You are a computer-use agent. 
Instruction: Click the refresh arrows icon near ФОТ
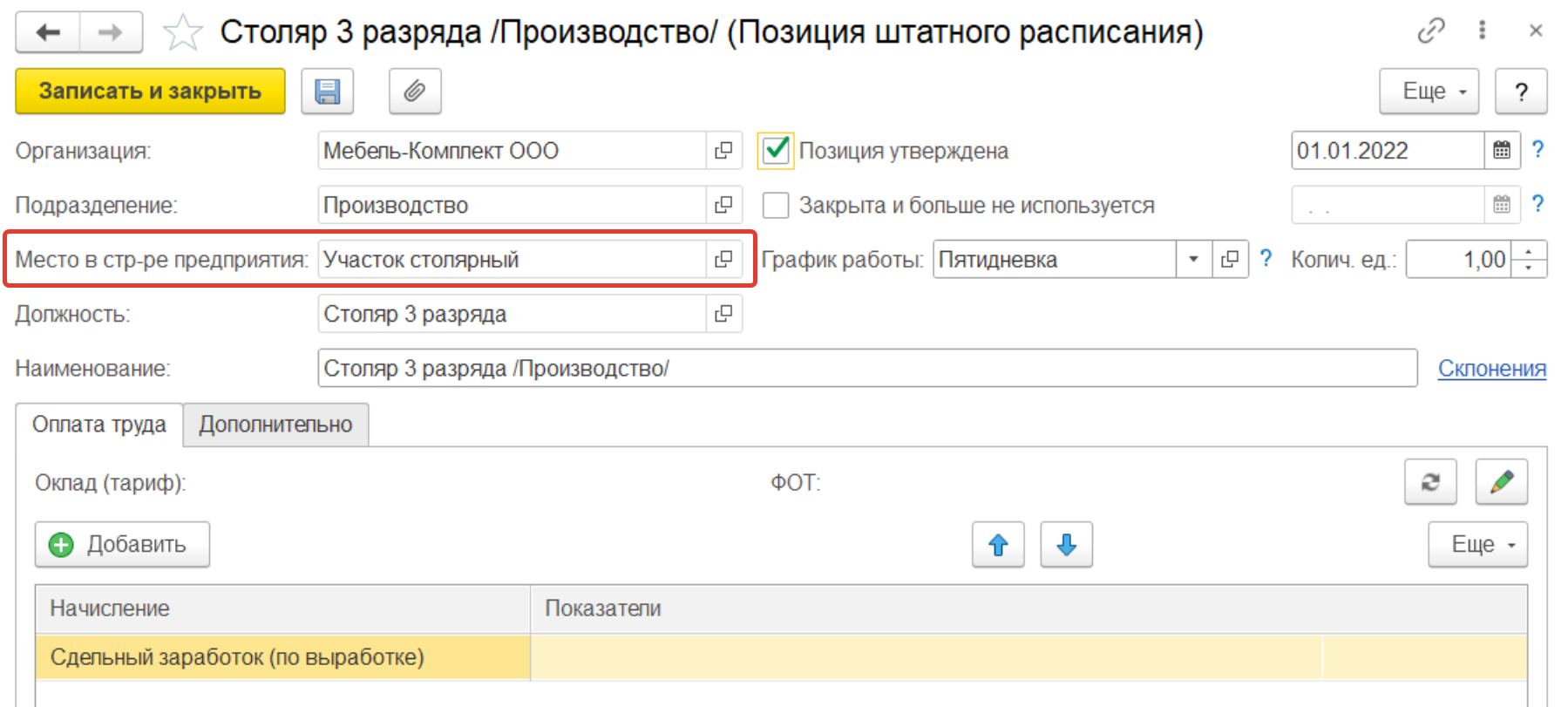1430,482
